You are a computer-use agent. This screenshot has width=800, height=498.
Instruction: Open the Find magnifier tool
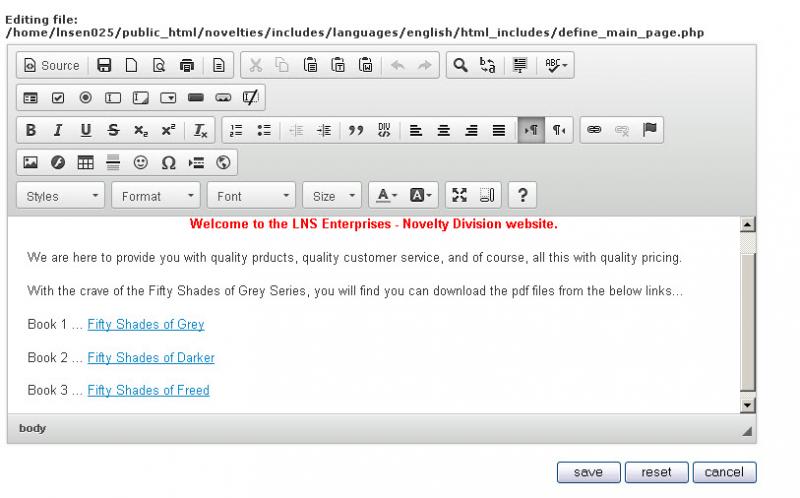pos(460,65)
